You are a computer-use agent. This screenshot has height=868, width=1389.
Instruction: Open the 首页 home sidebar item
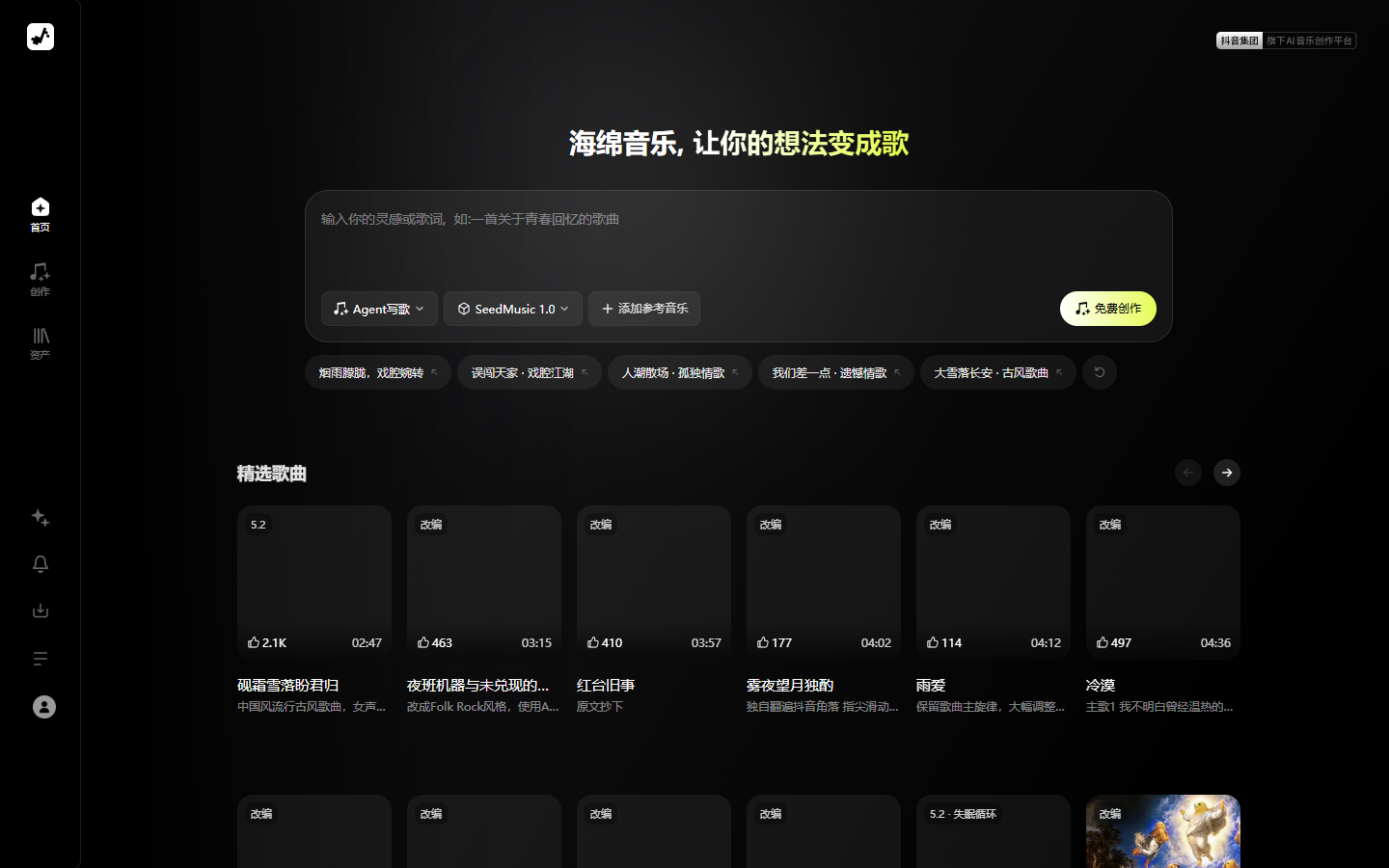[x=41, y=215]
